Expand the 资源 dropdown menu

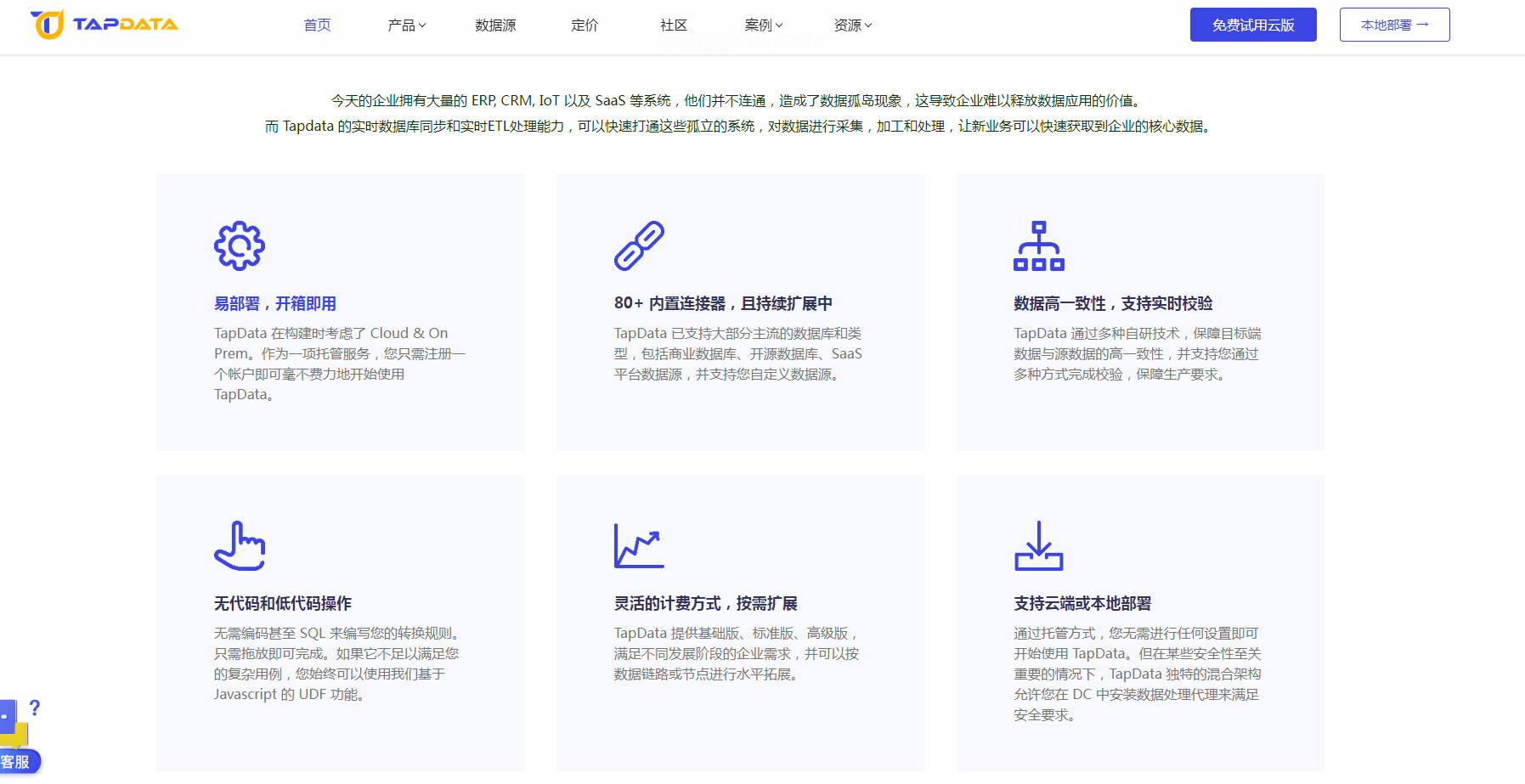tap(853, 25)
